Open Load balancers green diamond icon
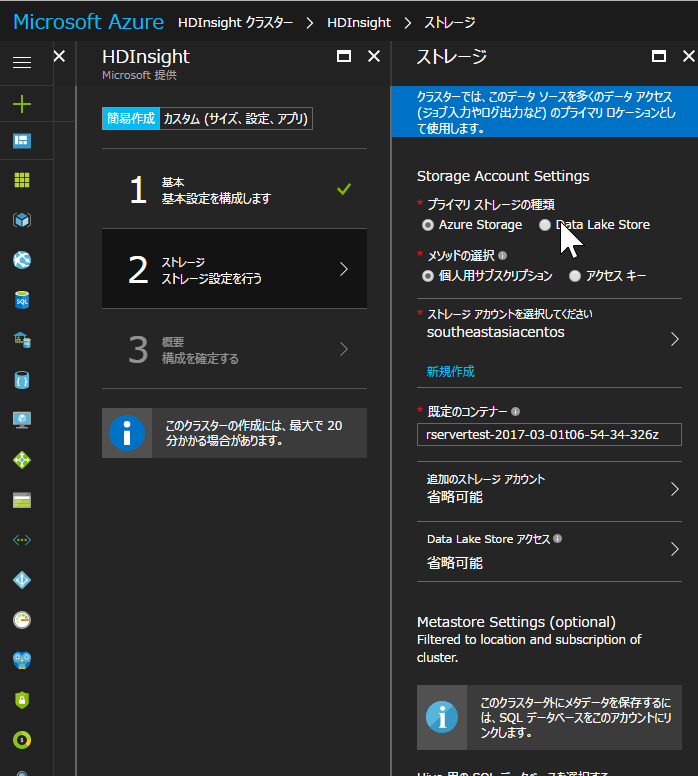The height and width of the screenshot is (776, 698). coord(22,460)
